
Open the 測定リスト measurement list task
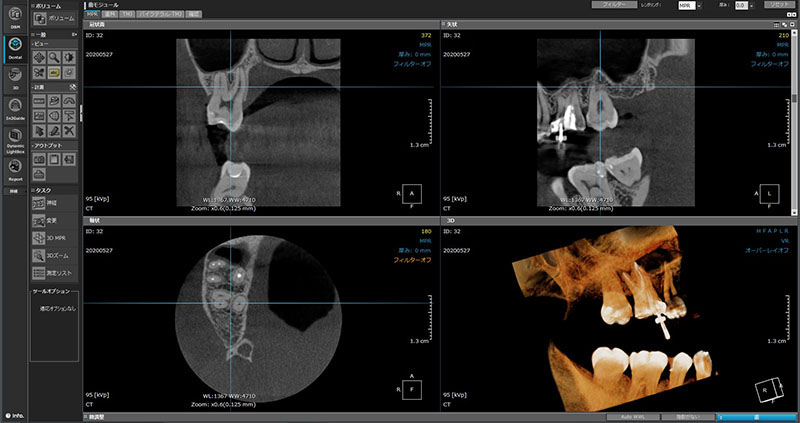click(54, 273)
